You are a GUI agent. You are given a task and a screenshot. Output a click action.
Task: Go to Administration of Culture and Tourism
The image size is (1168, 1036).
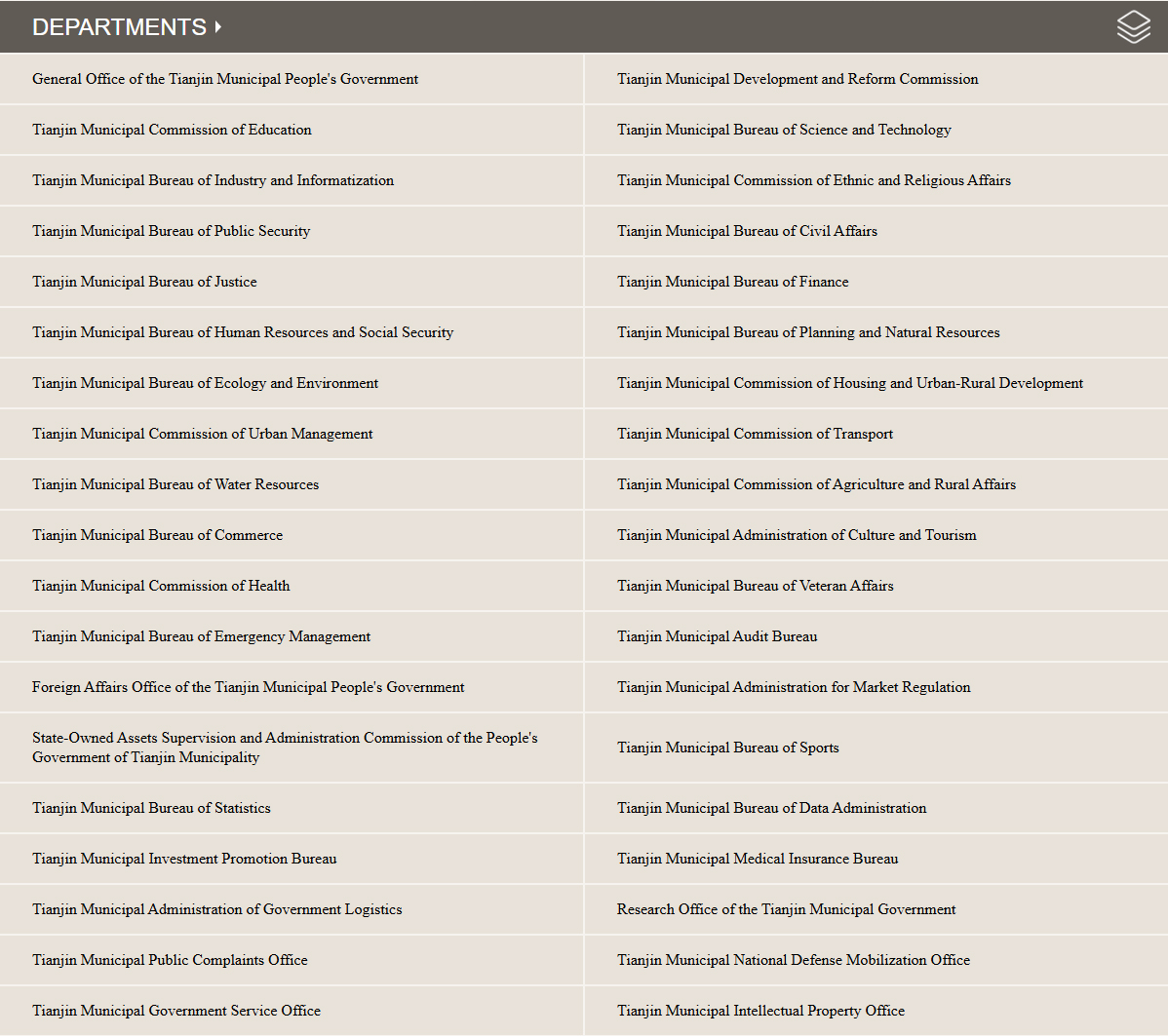[797, 535]
